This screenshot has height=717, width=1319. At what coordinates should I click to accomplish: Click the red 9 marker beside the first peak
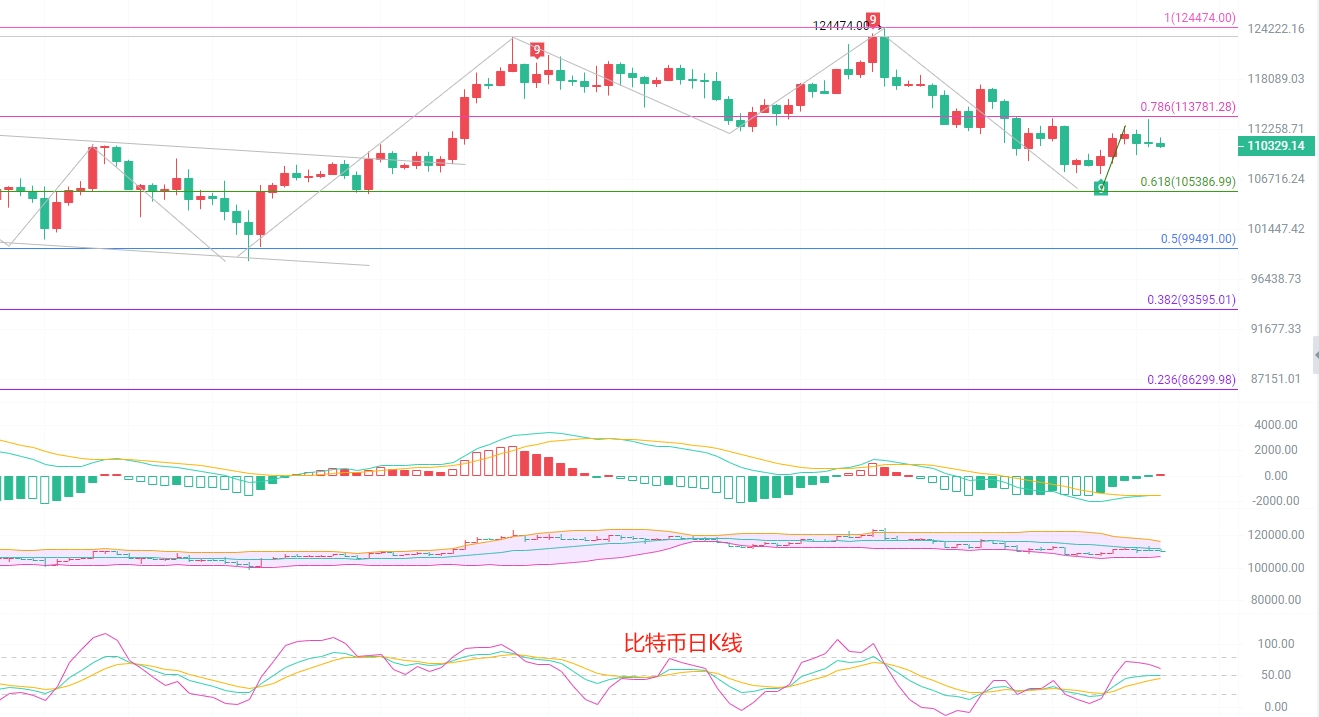(537, 49)
